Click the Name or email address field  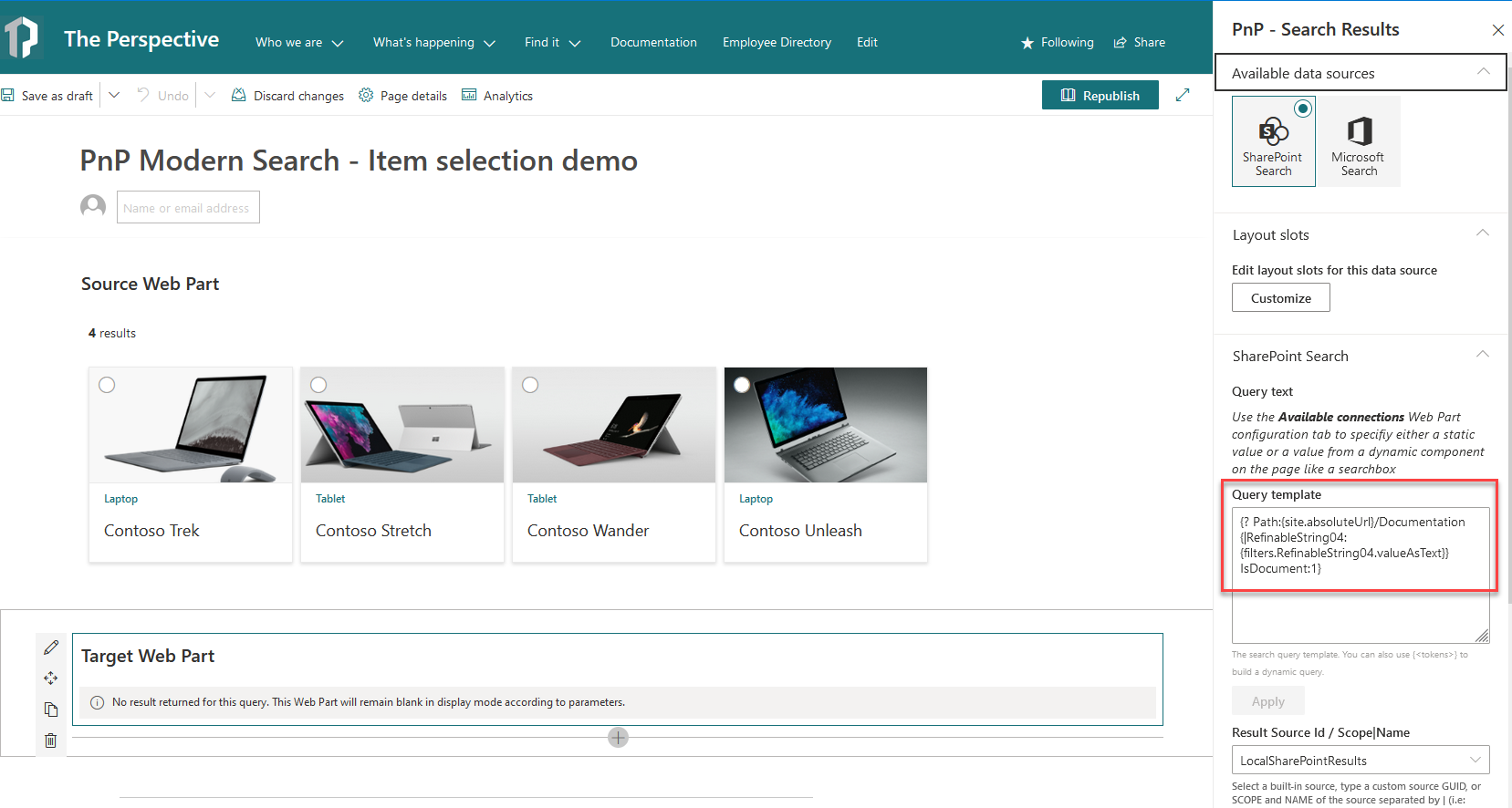tap(188, 207)
